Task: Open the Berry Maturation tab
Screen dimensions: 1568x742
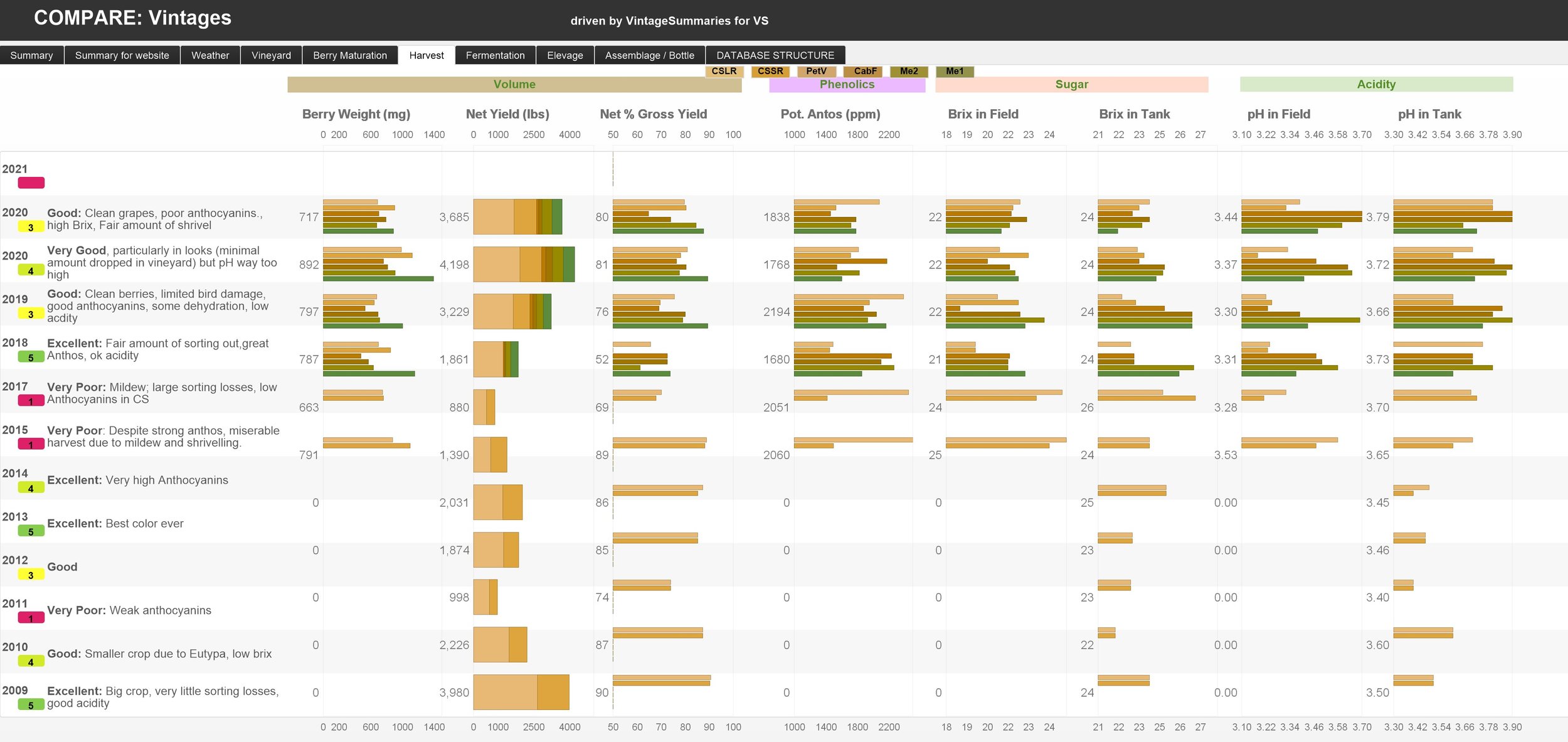Action: [x=350, y=55]
